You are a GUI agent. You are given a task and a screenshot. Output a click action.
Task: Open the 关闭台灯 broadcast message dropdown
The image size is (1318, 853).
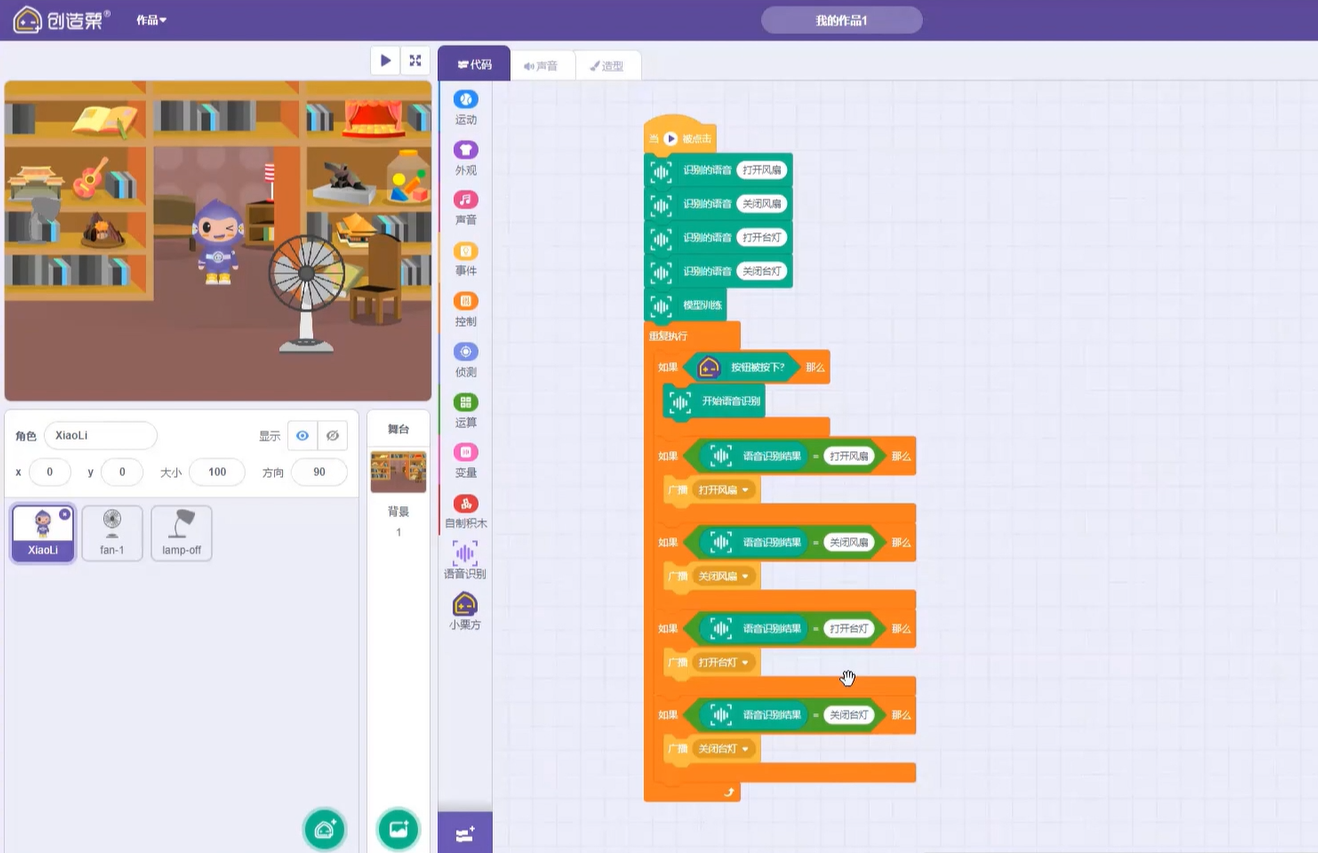coord(744,748)
